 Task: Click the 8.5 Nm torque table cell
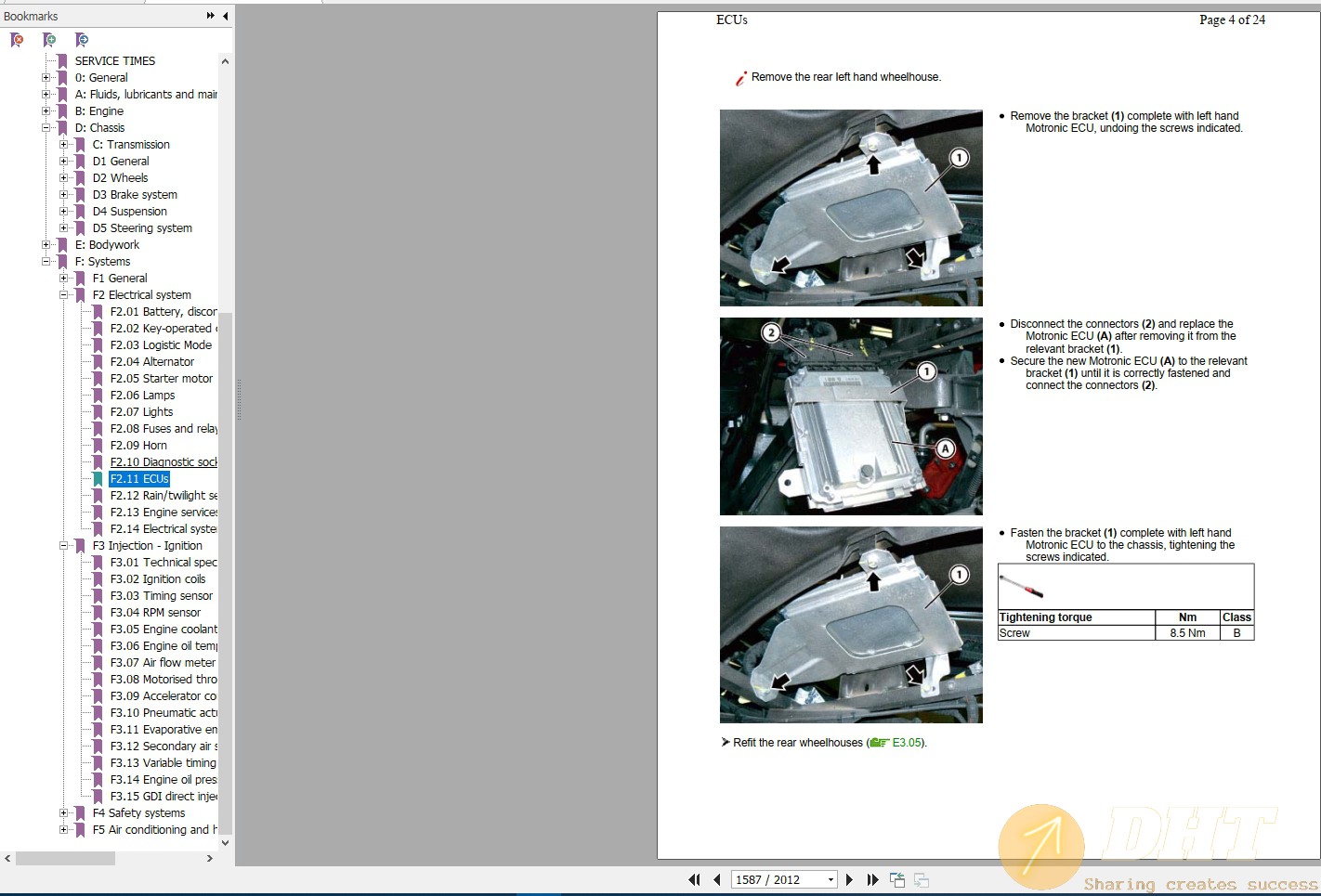pyautogui.click(x=1187, y=633)
